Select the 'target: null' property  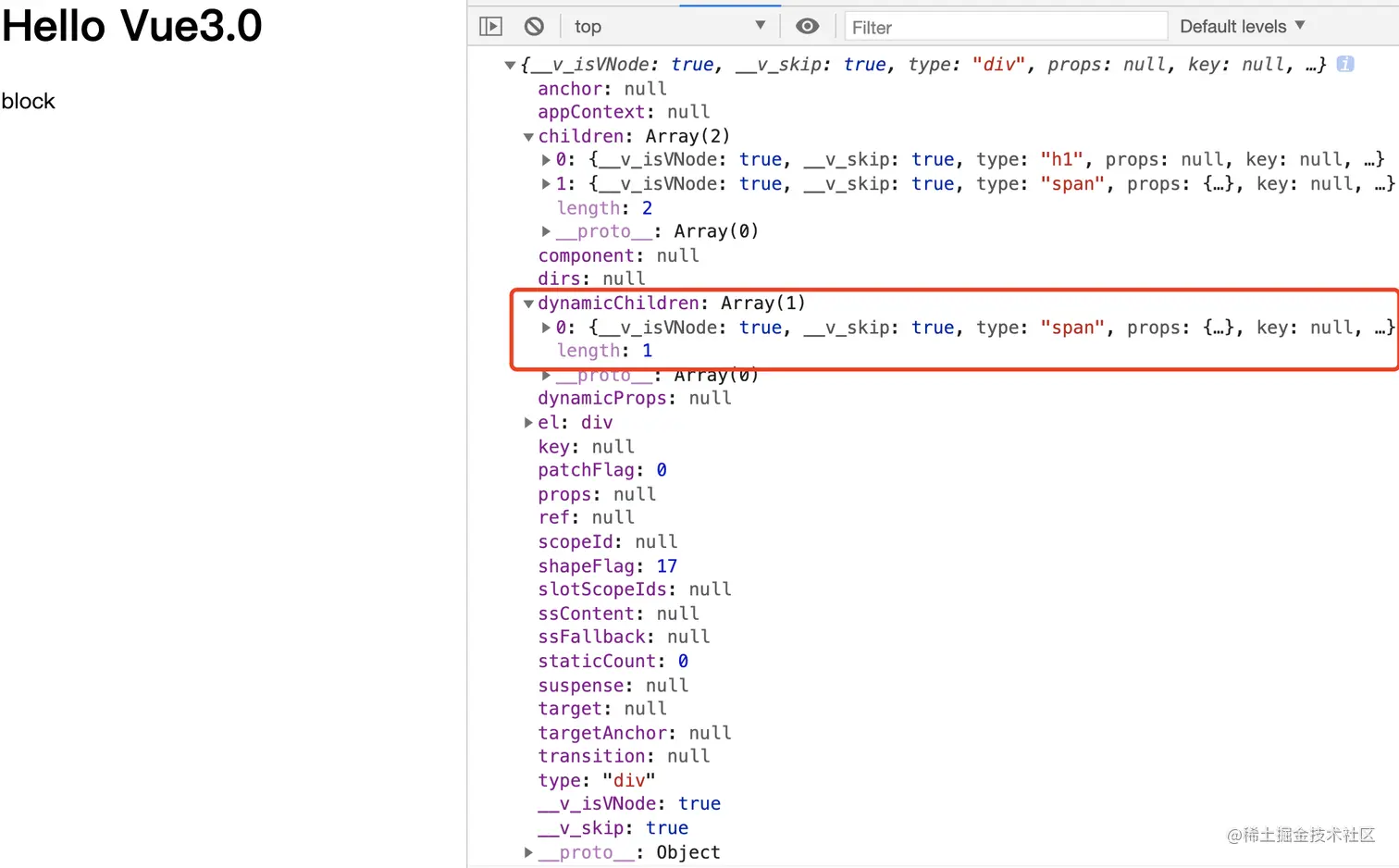click(602, 709)
